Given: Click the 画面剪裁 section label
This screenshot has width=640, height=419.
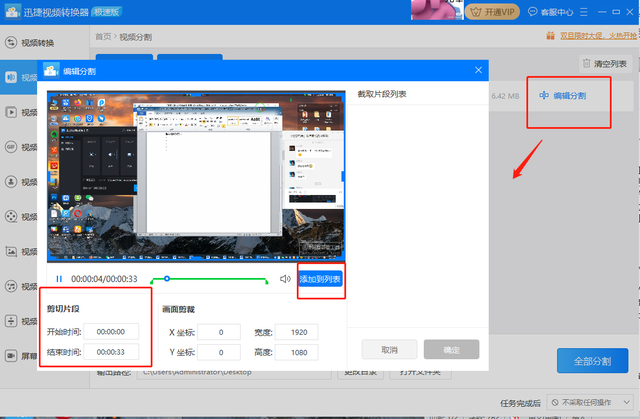Looking at the screenshot, I should click(178, 309).
